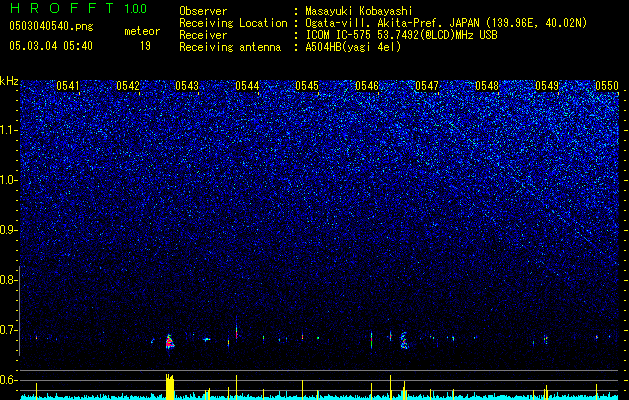Click time marker 0545
Image resolution: width=629 pixels, height=400 pixels.
(x=307, y=86)
